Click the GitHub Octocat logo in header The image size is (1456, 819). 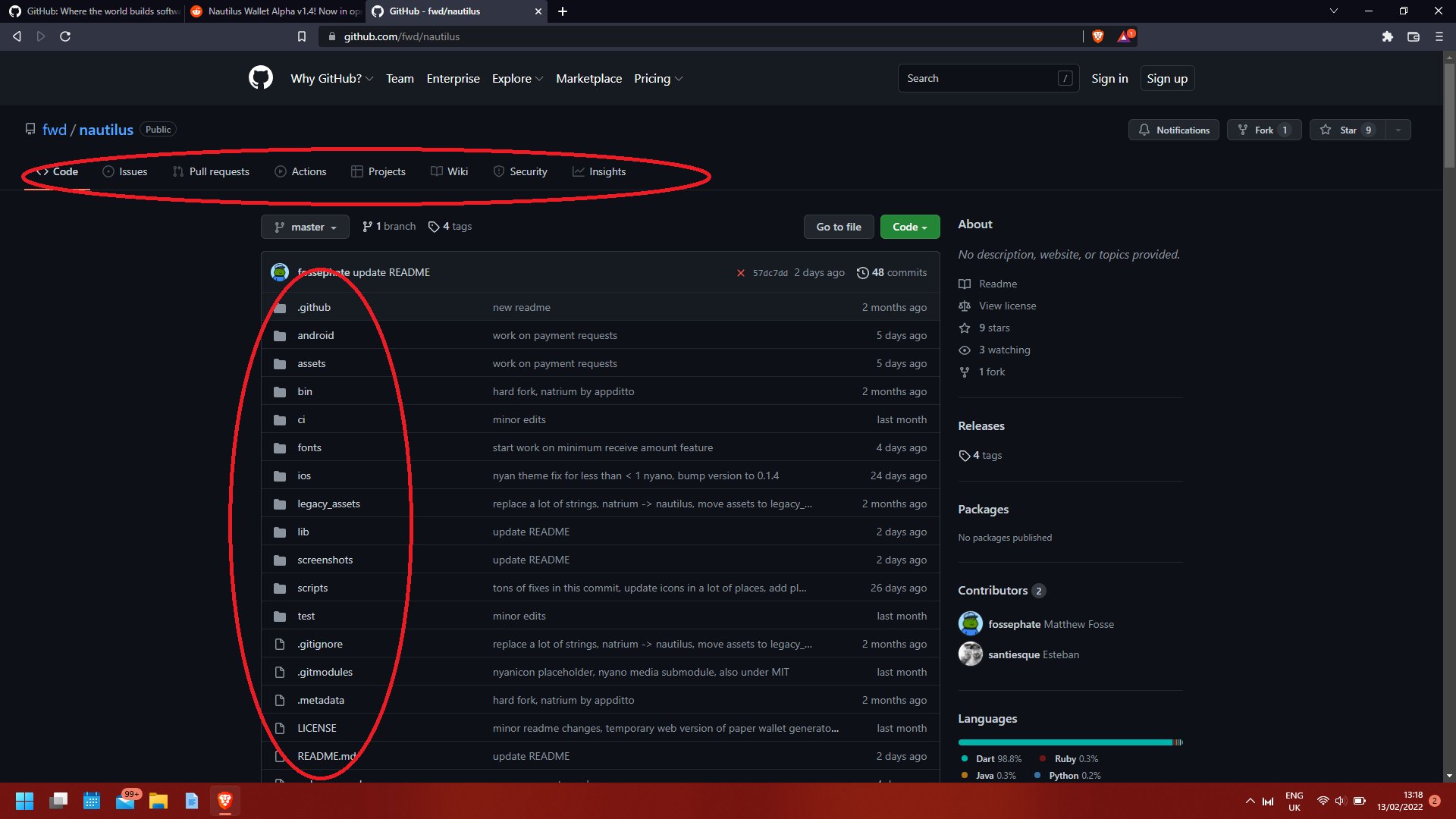point(261,78)
